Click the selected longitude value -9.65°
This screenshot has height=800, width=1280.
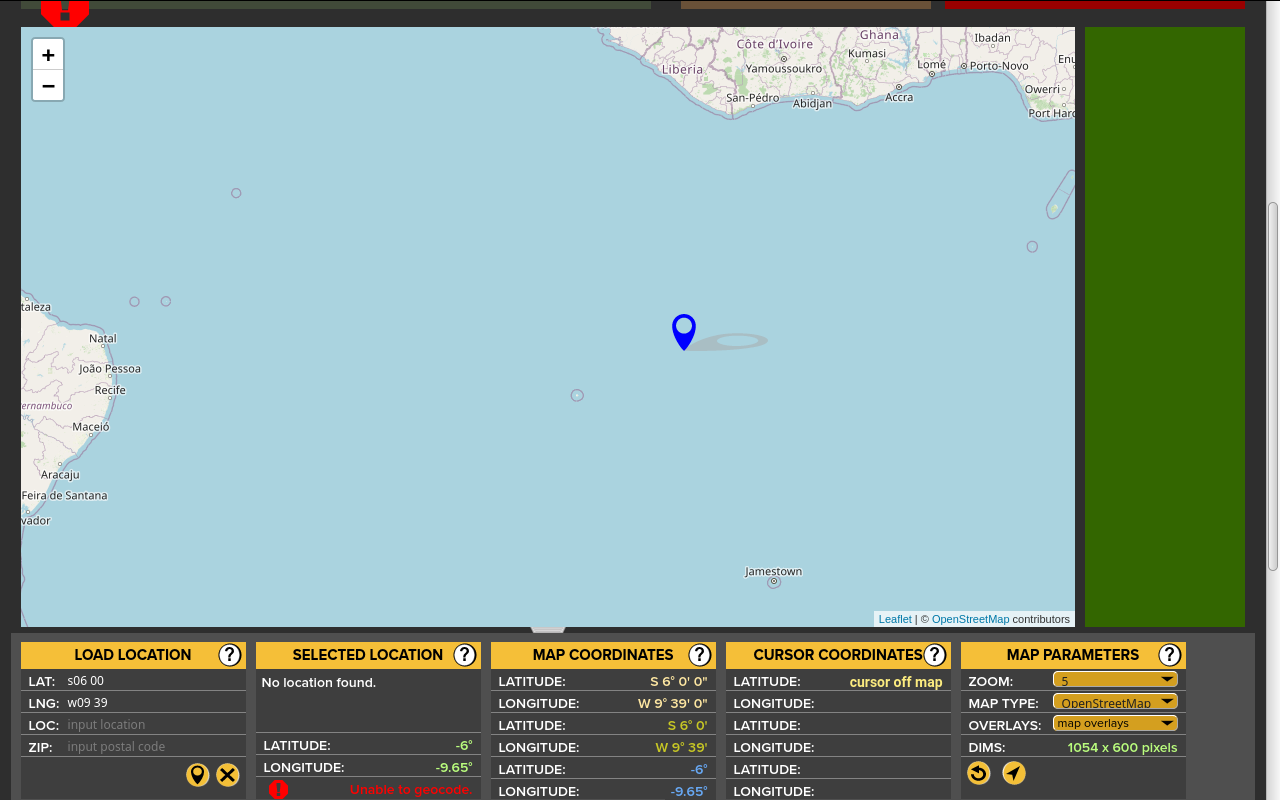[454, 768]
